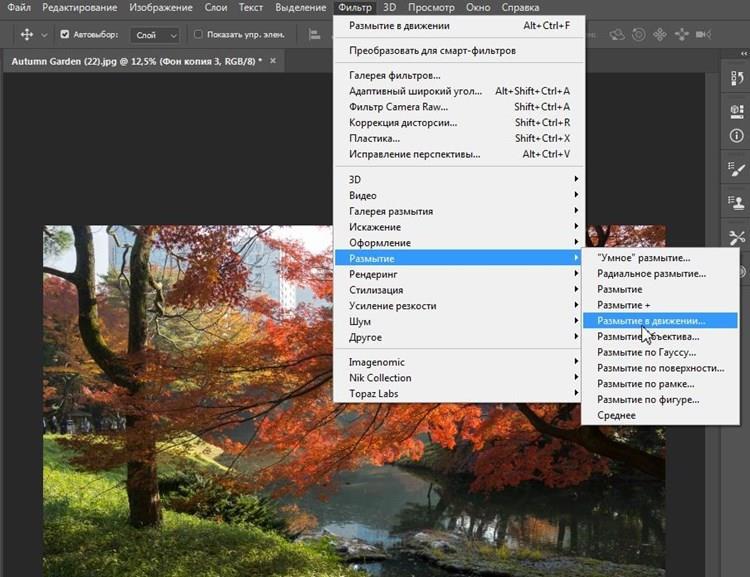This screenshot has width=750, height=577.
Task: Open the Clone Source stamp panel icon
Action: click(x=737, y=203)
